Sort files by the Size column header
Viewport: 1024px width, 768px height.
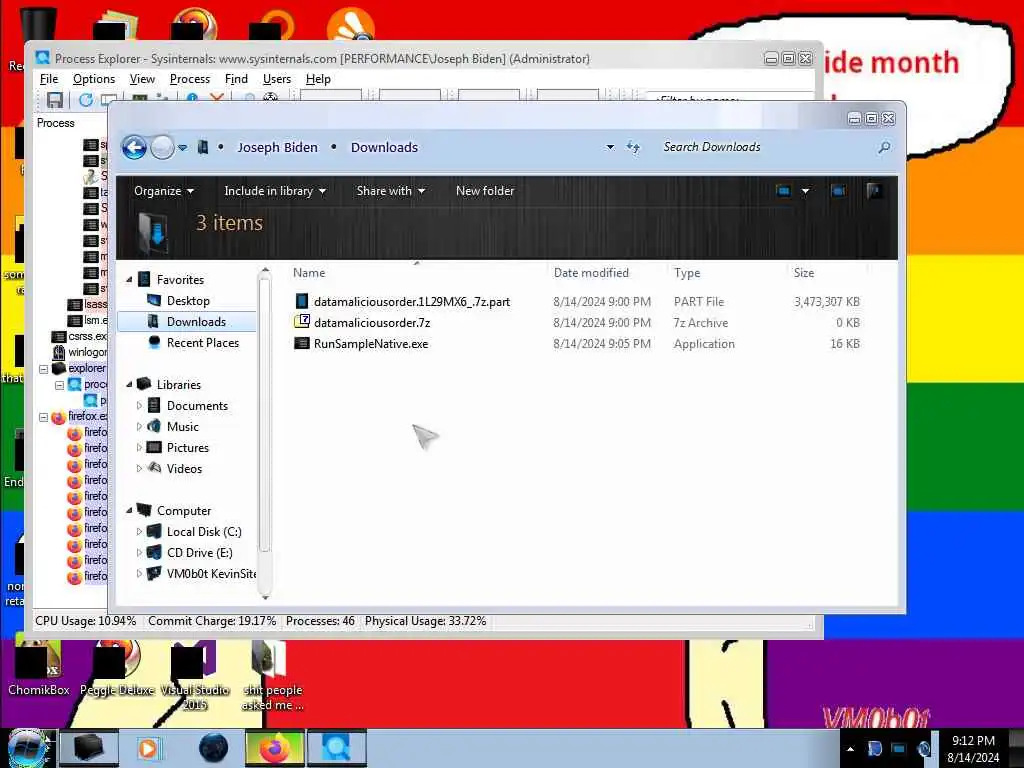pyautogui.click(x=804, y=273)
